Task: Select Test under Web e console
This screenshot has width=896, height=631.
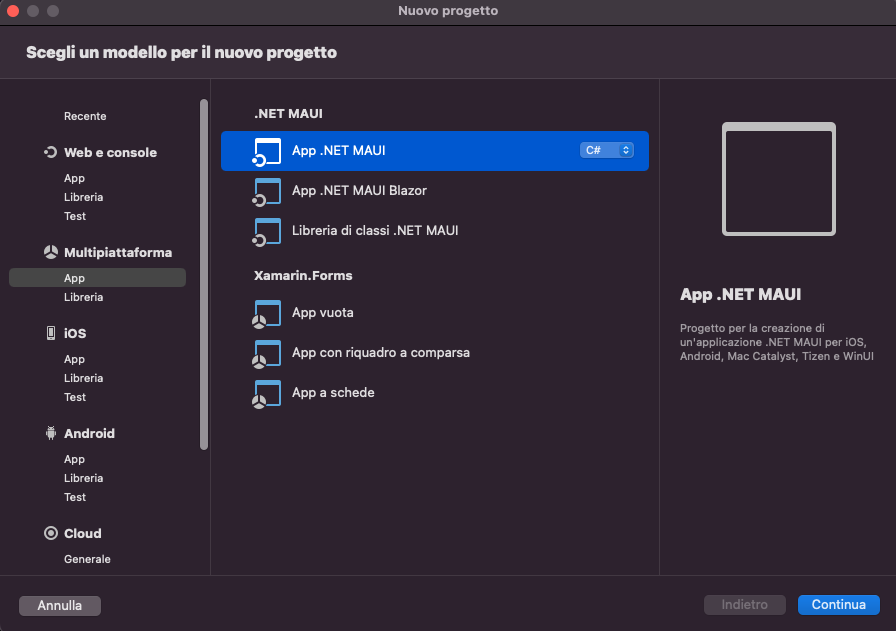Action: click(x=75, y=216)
